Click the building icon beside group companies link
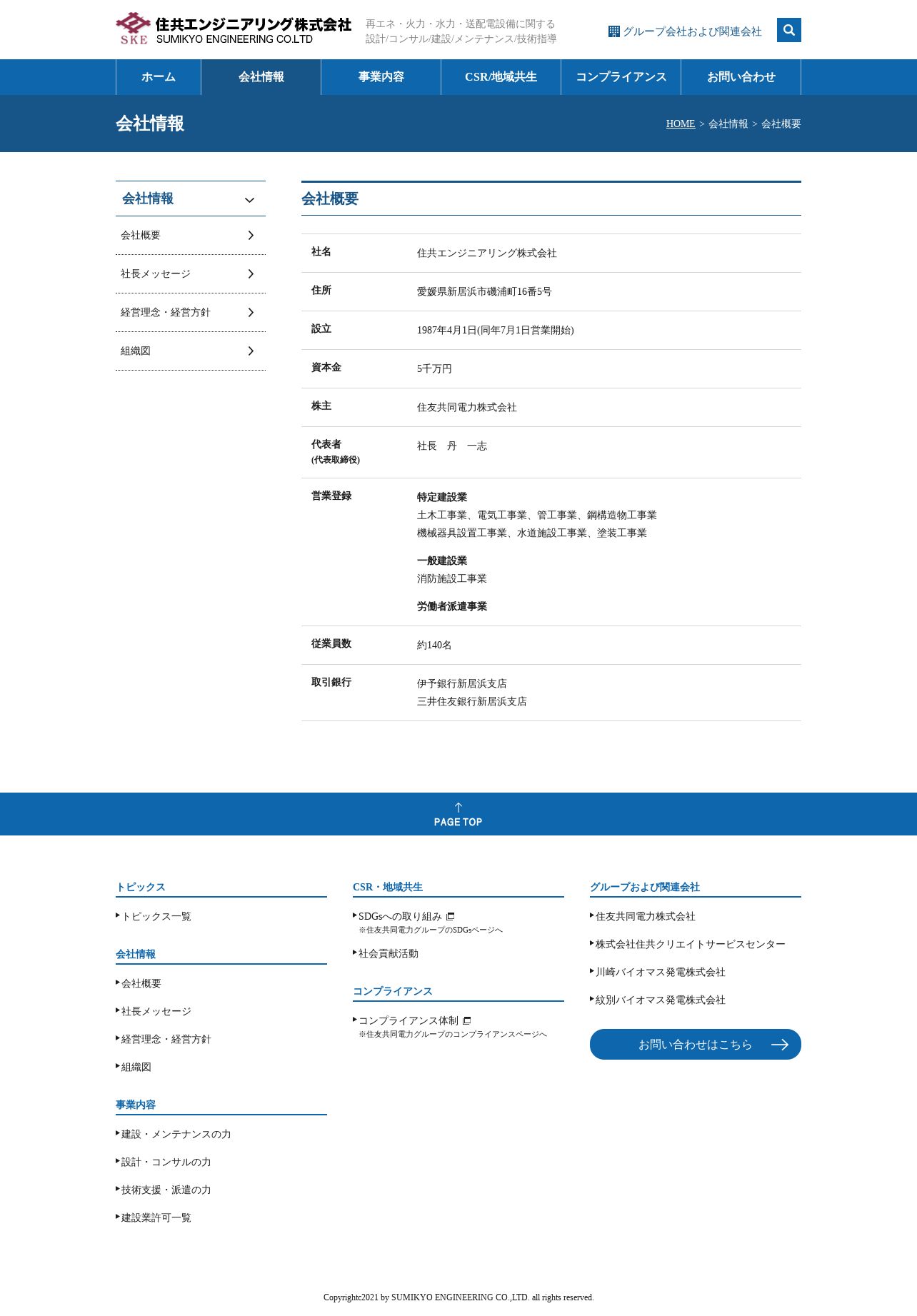The height and width of the screenshot is (1316, 917). click(613, 31)
